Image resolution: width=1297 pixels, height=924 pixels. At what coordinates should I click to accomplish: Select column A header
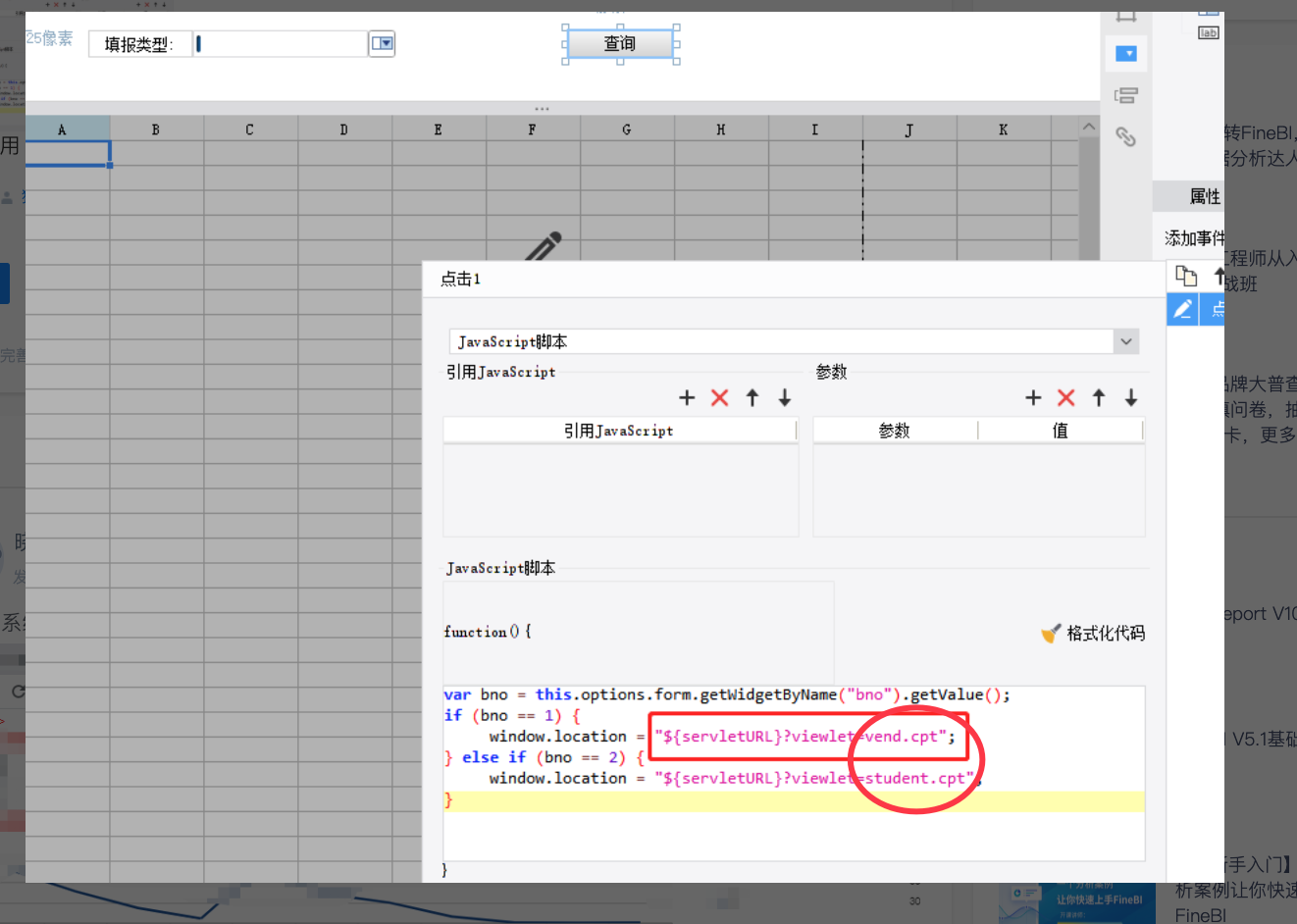click(x=68, y=129)
